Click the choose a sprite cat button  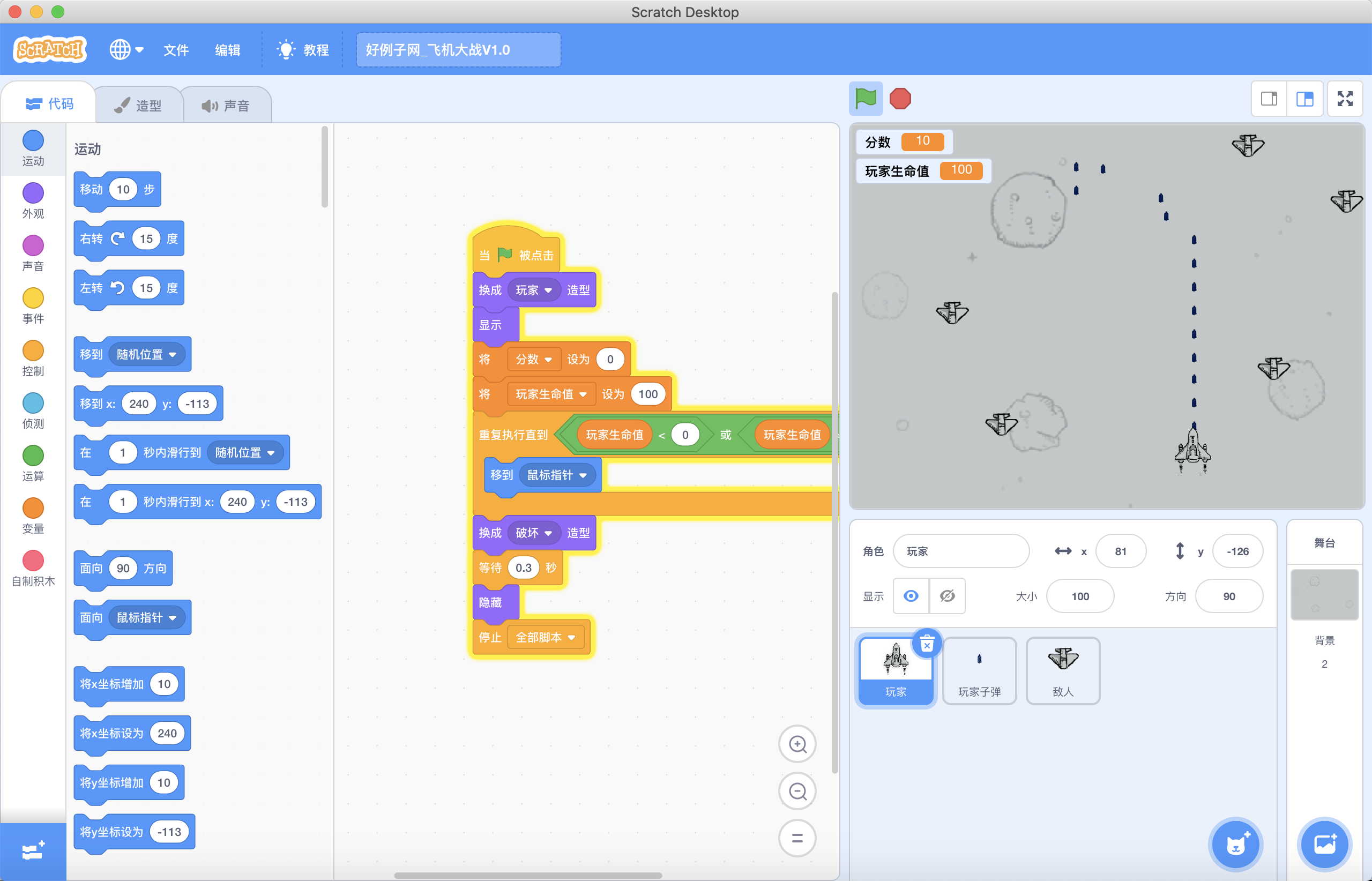coord(1236,845)
